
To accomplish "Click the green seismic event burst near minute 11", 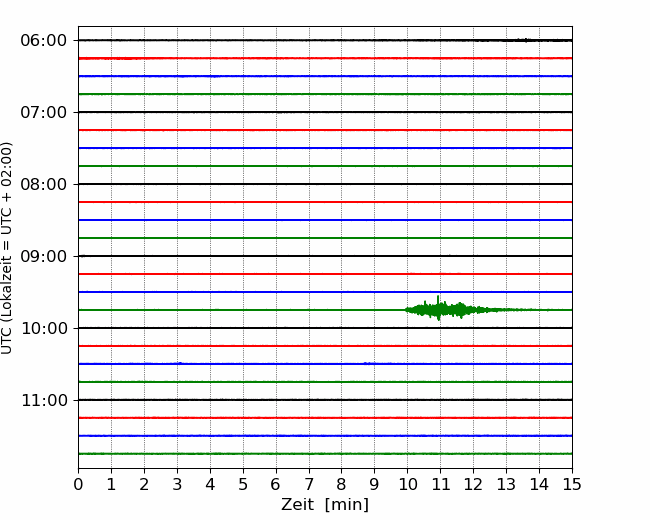I will coord(456,309).
